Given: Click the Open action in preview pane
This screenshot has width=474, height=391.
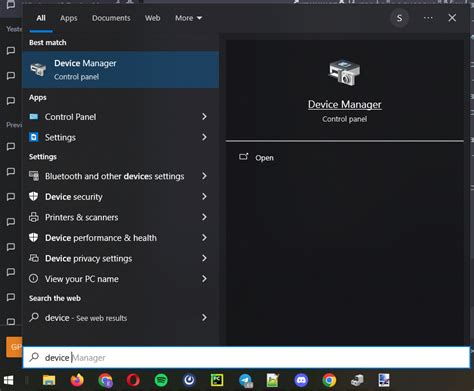Looking at the screenshot, I should coord(257,157).
